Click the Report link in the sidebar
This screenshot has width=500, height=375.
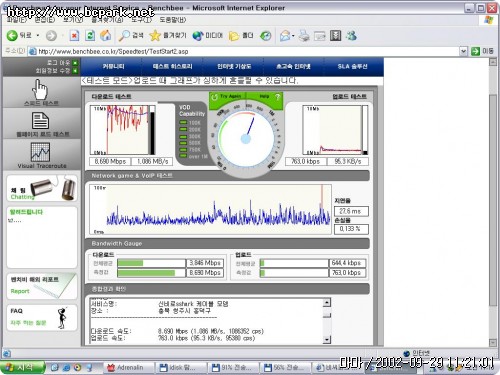20,291
